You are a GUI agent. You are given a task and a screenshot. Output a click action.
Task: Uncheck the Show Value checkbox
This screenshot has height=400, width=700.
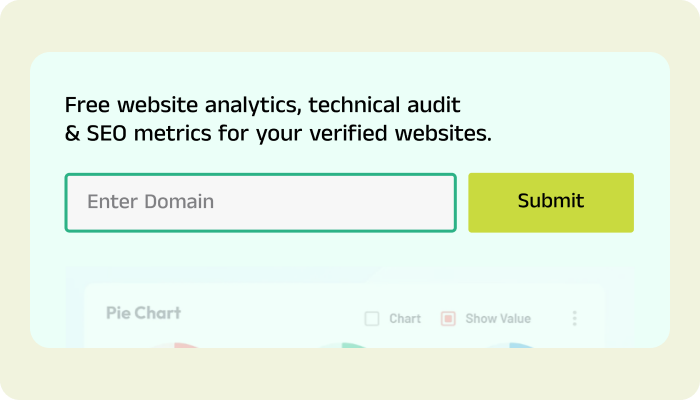pos(448,319)
